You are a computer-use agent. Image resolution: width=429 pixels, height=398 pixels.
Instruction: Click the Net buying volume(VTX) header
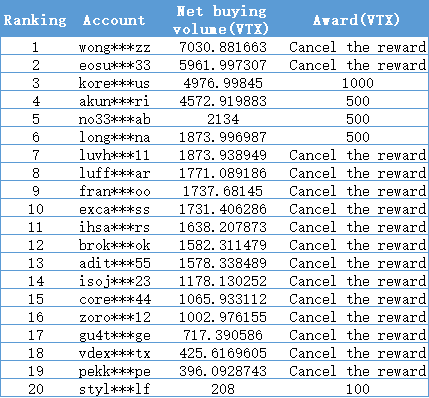pos(221,20)
